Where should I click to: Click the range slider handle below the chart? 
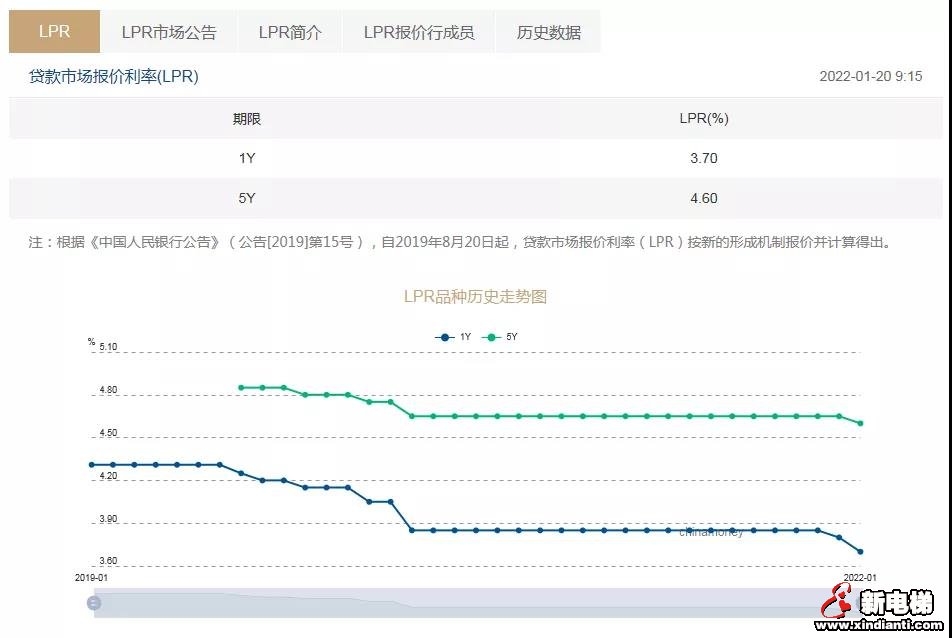click(93, 603)
